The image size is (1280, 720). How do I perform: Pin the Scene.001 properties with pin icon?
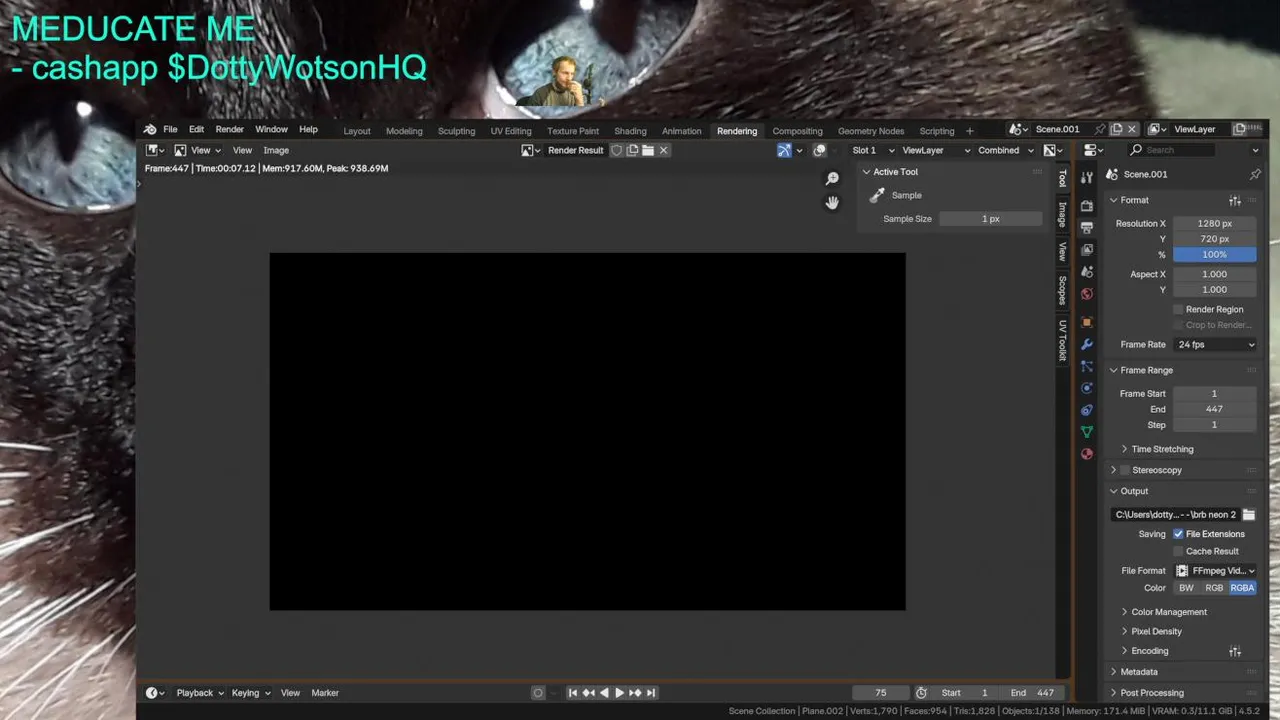pyautogui.click(x=1255, y=174)
